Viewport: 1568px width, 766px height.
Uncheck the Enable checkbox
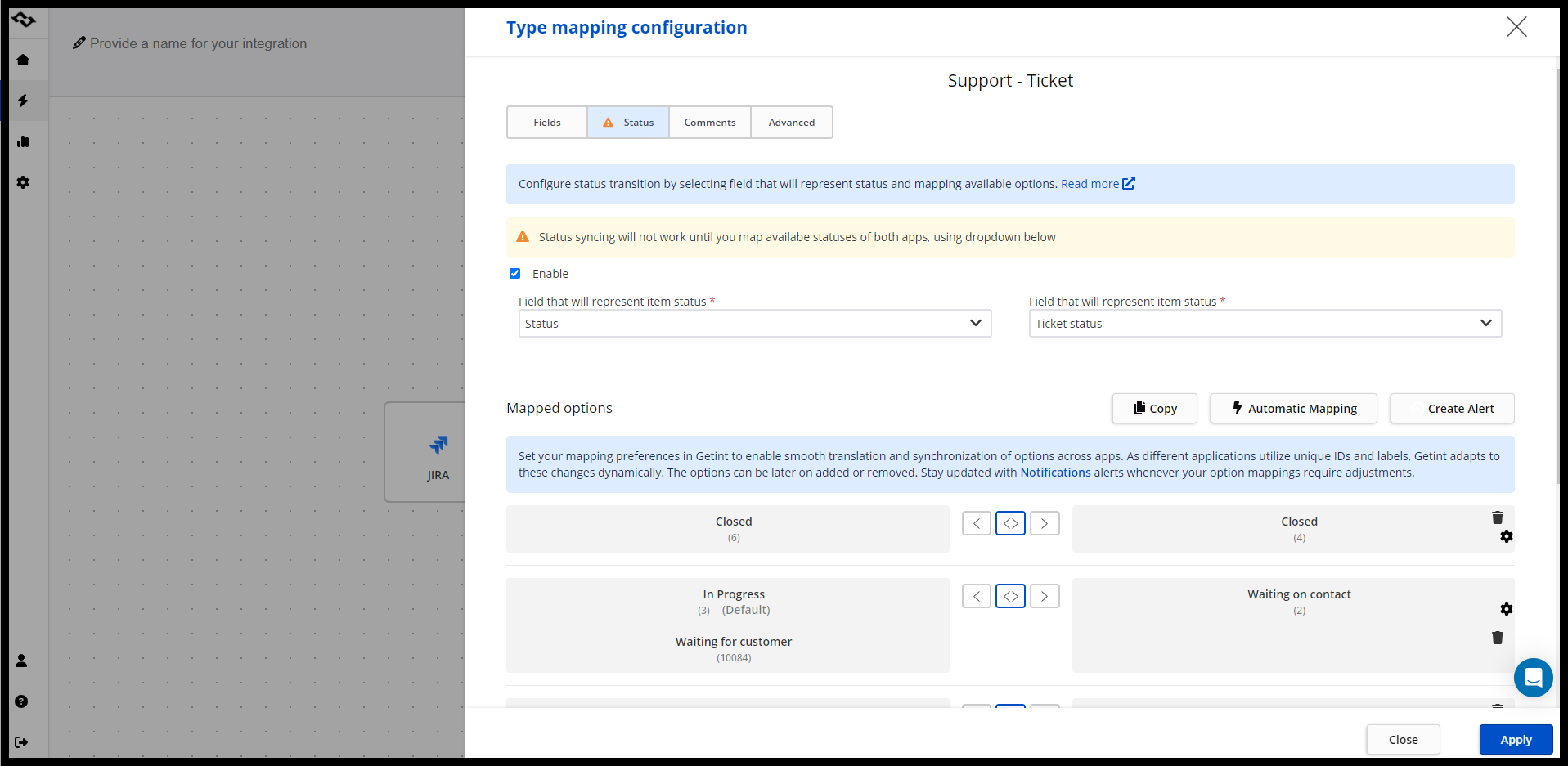(x=515, y=274)
